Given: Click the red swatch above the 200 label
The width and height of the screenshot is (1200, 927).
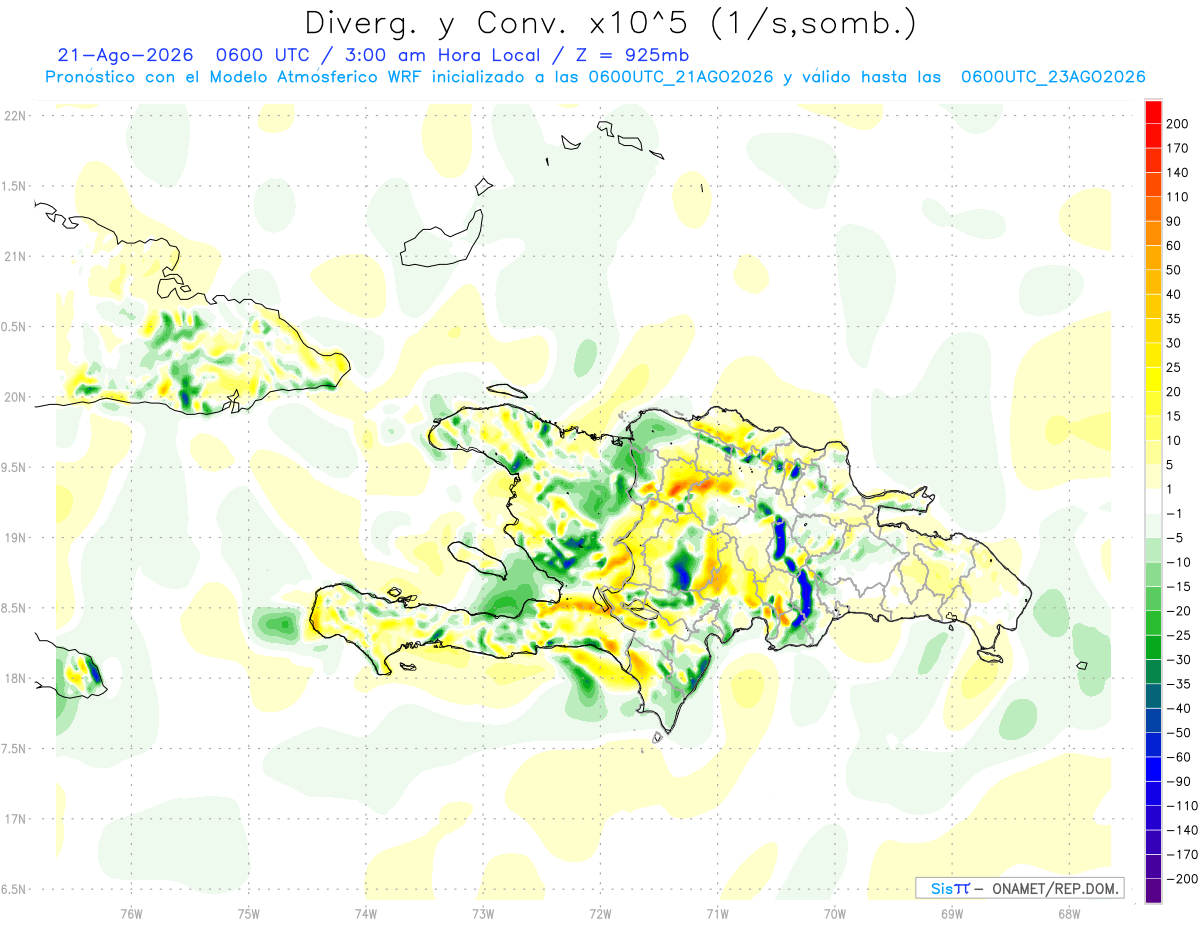Looking at the screenshot, I should click(1153, 112).
